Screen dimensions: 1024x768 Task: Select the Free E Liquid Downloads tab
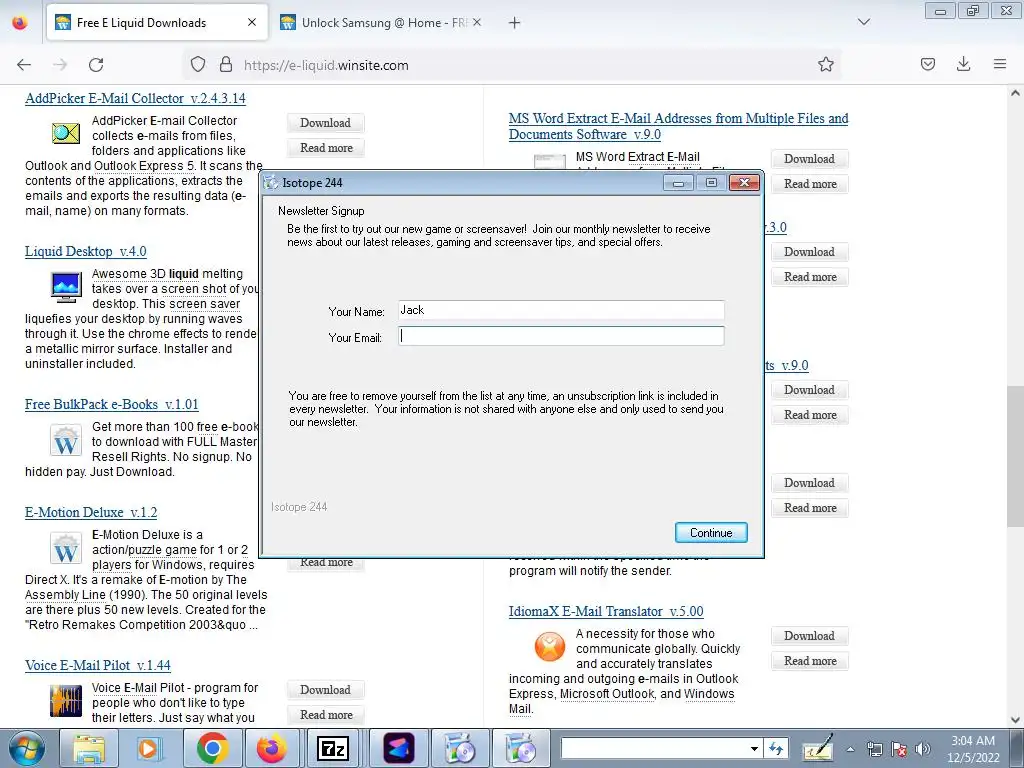point(157,23)
